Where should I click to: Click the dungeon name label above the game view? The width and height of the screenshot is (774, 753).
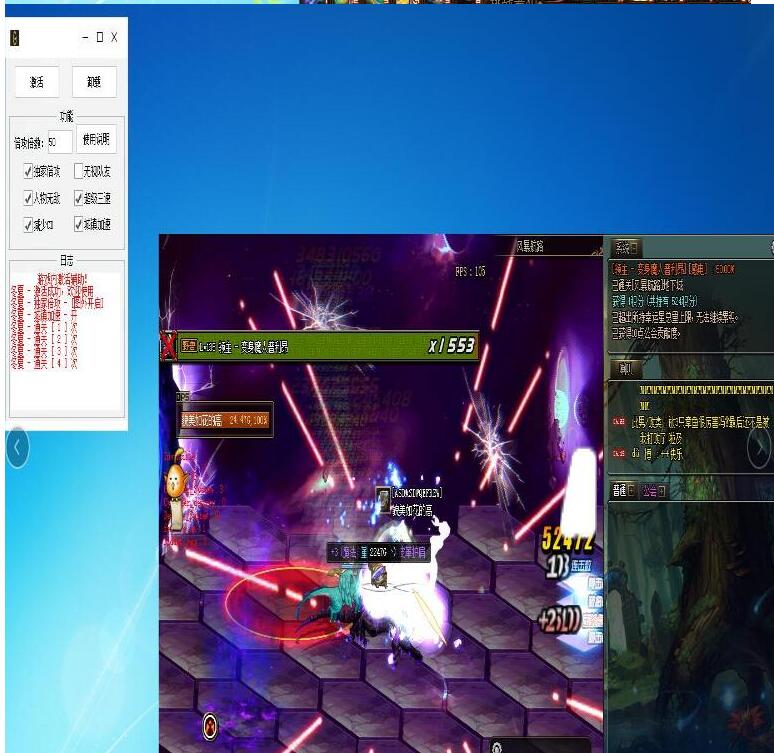coord(530,246)
